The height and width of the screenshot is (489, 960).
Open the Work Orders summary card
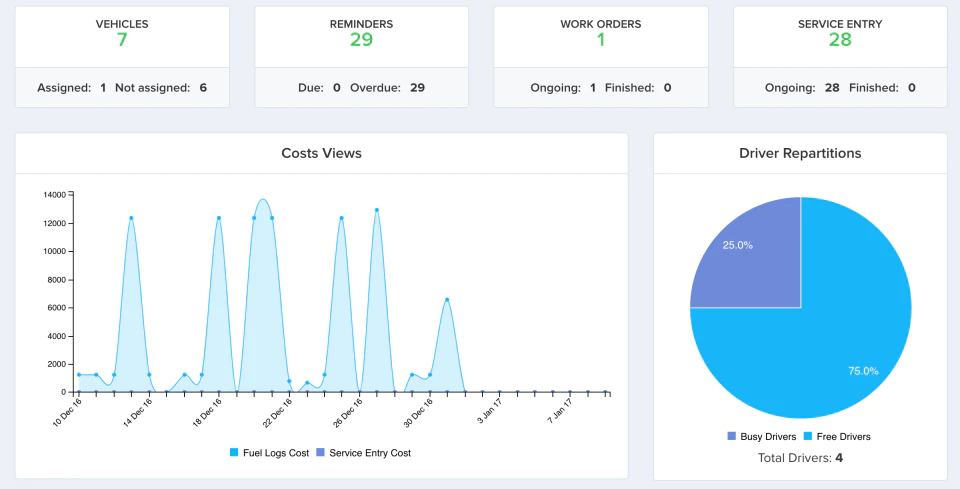click(x=601, y=57)
